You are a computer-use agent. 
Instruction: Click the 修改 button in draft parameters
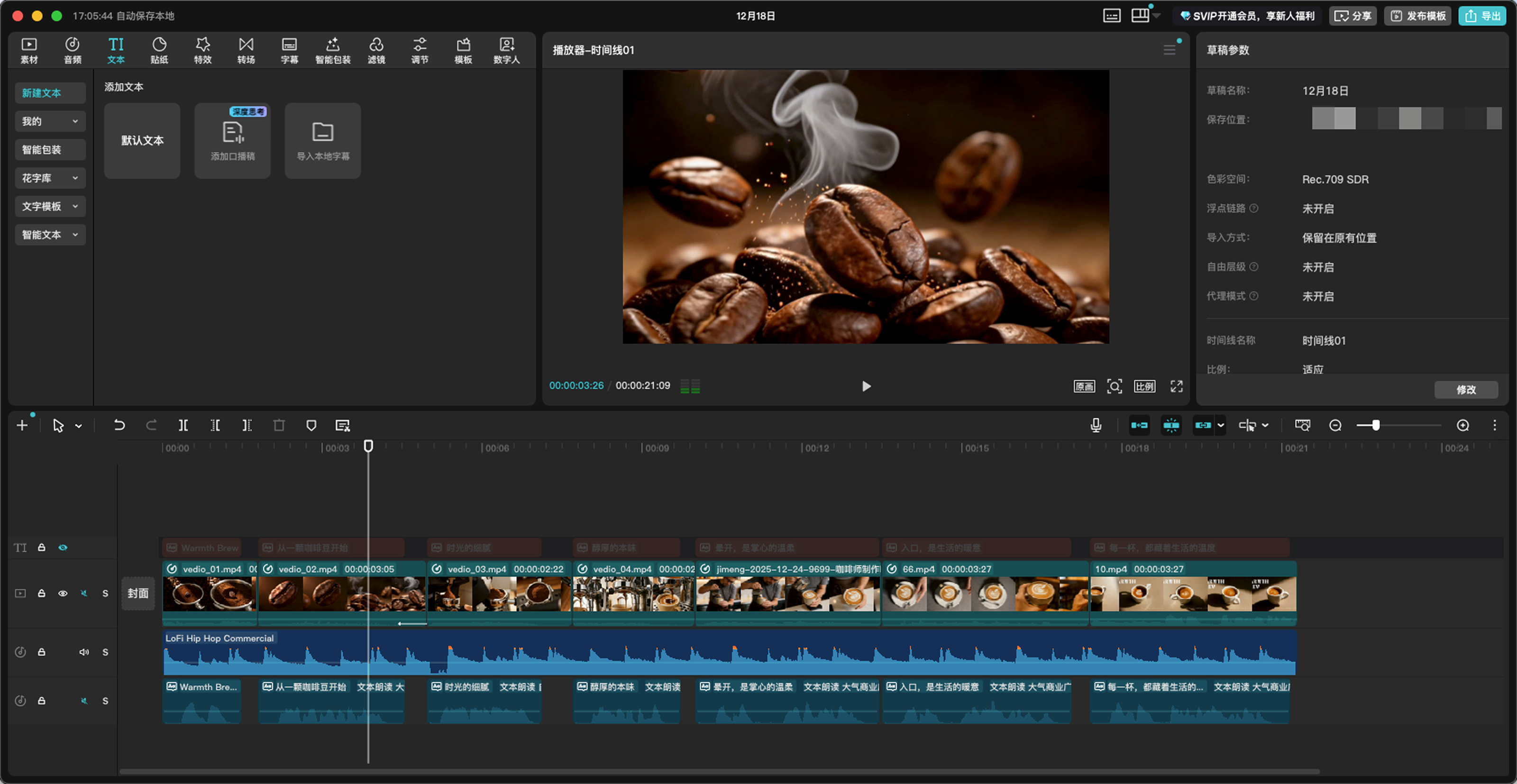pyautogui.click(x=1465, y=389)
